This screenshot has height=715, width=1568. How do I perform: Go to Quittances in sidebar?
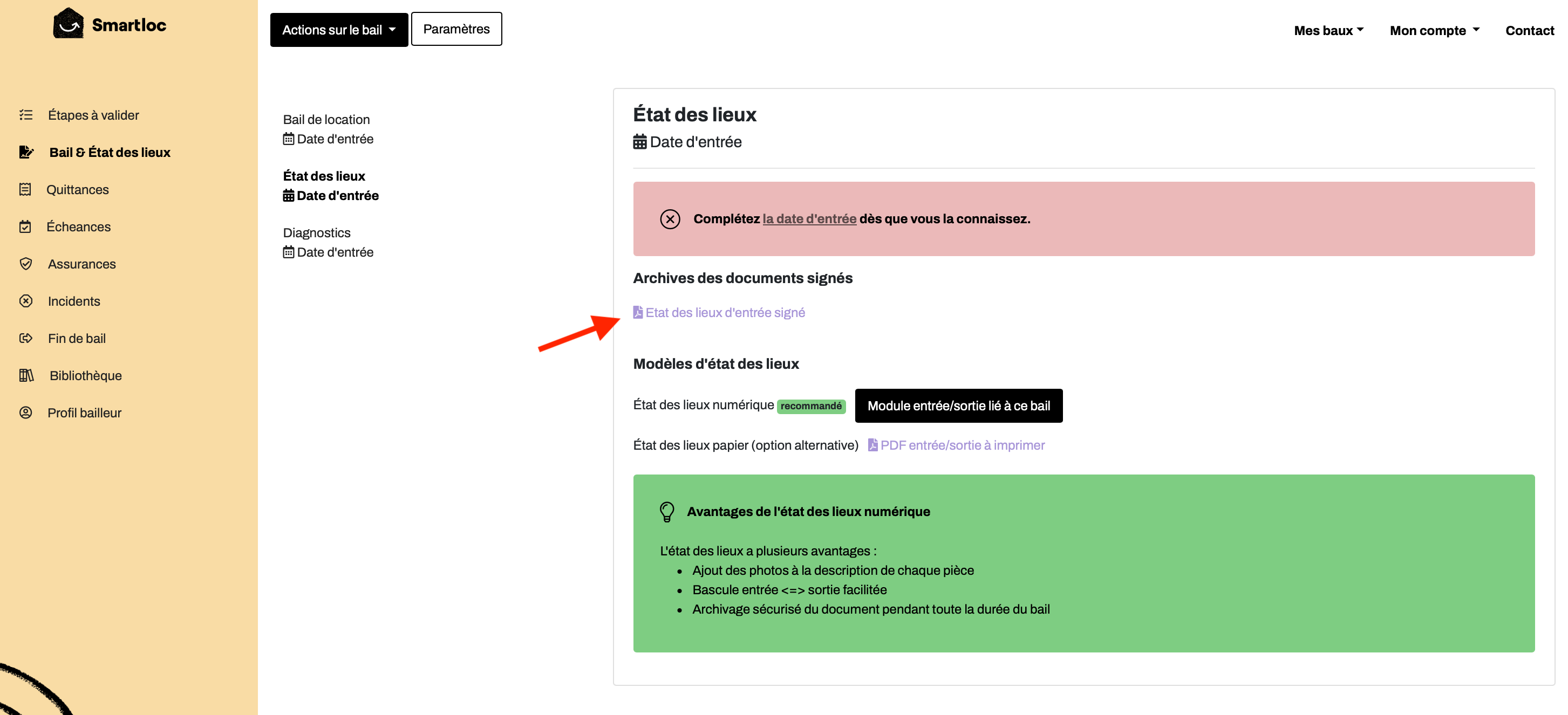tap(77, 189)
